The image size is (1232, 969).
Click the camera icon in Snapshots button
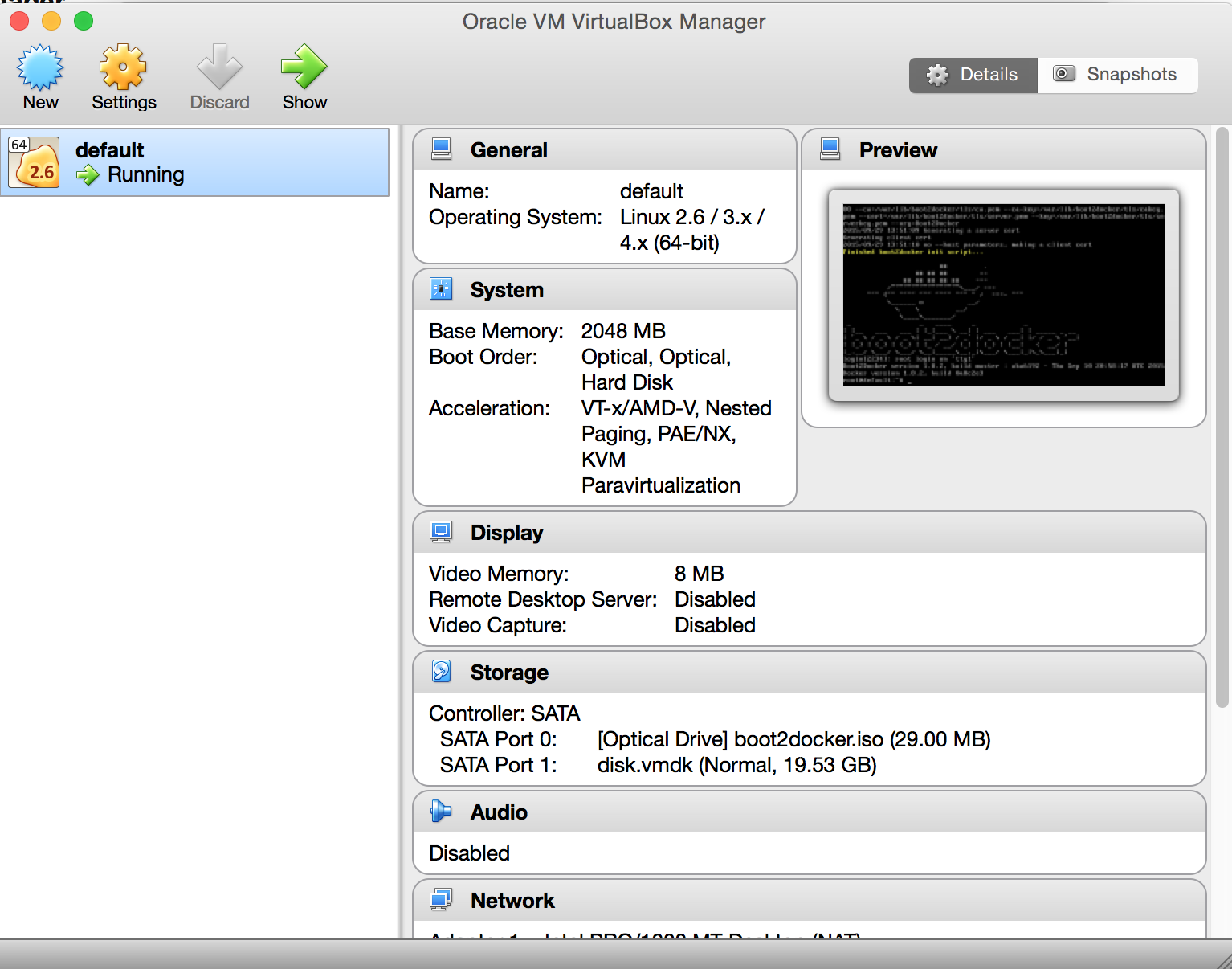click(x=1064, y=74)
